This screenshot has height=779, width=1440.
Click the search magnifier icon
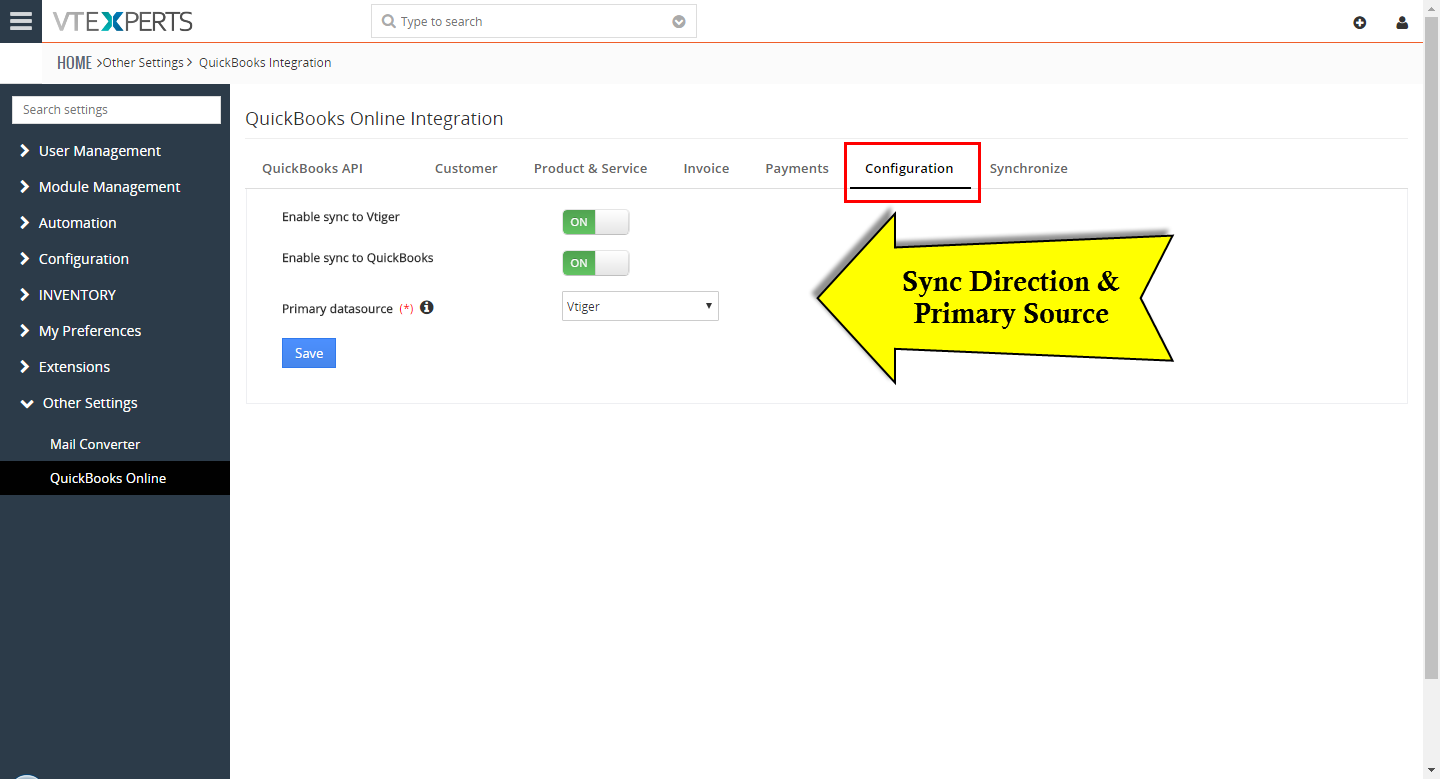388,21
